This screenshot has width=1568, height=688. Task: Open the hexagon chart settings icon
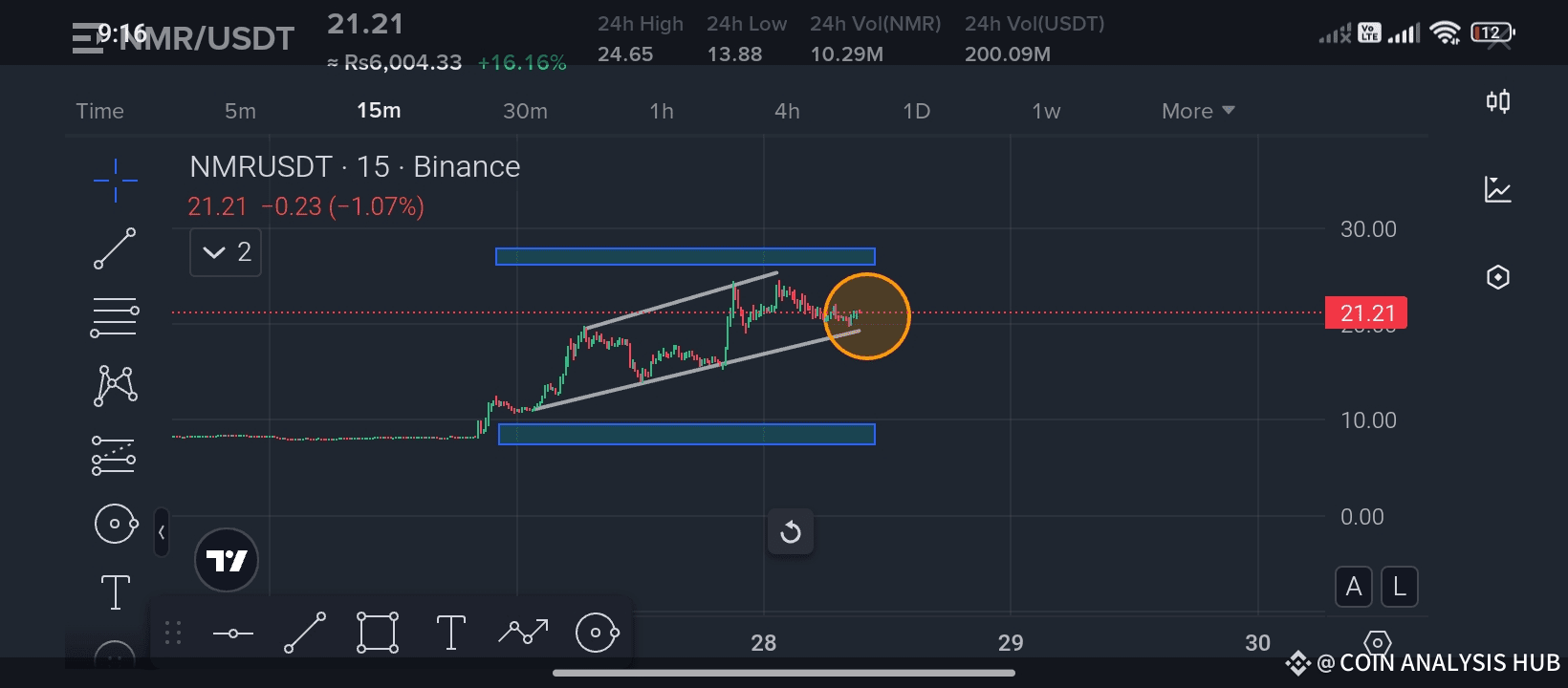pyautogui.click(x=1498, y=277)
